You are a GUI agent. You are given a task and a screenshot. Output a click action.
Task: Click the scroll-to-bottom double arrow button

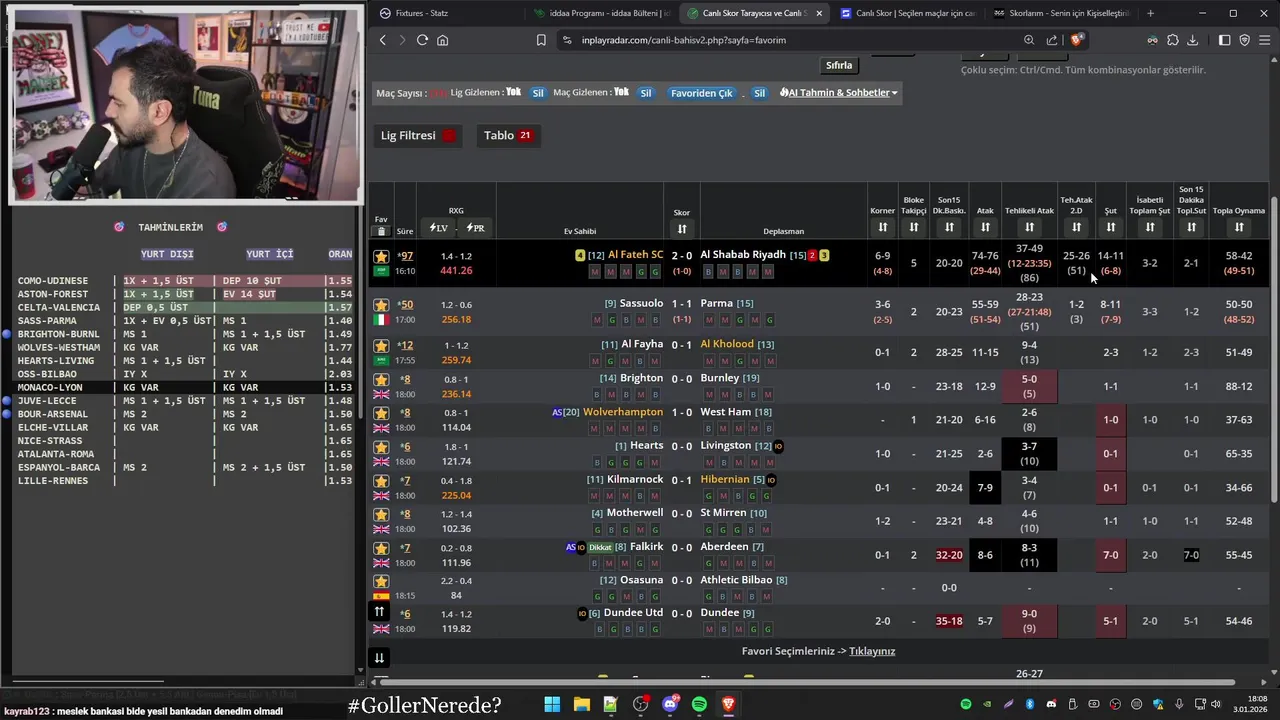379,658
